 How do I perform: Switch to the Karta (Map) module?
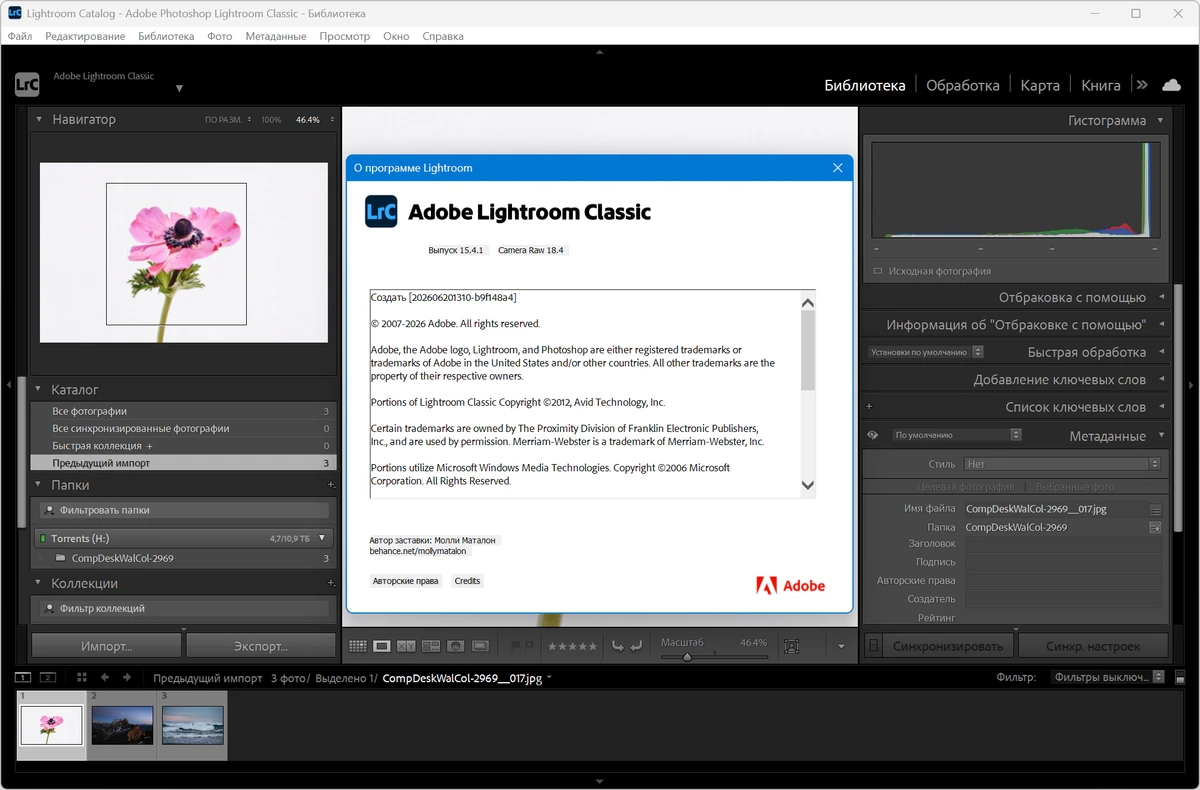click(1040, 85)
